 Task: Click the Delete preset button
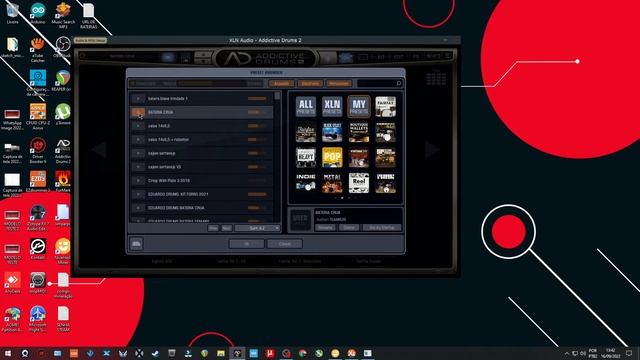click(x=349, y=227)
